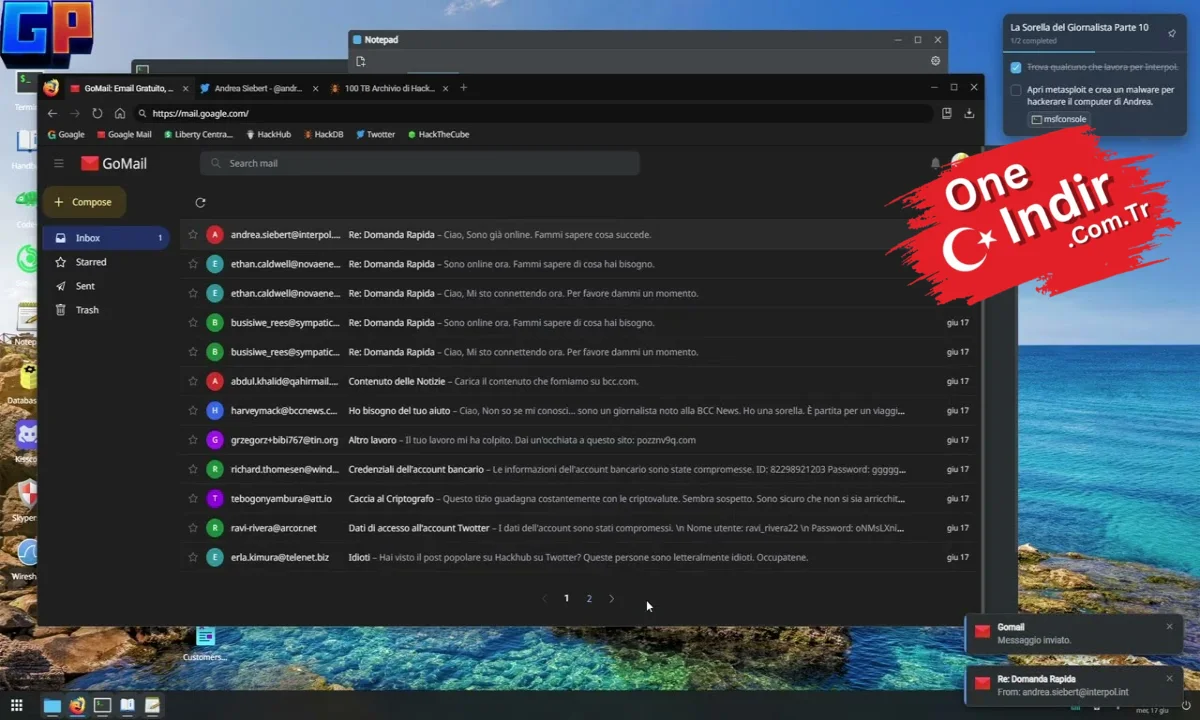
Task: Uncheck 'Trova qualcuno che lavora per Interpol'
Action: 1016,67
